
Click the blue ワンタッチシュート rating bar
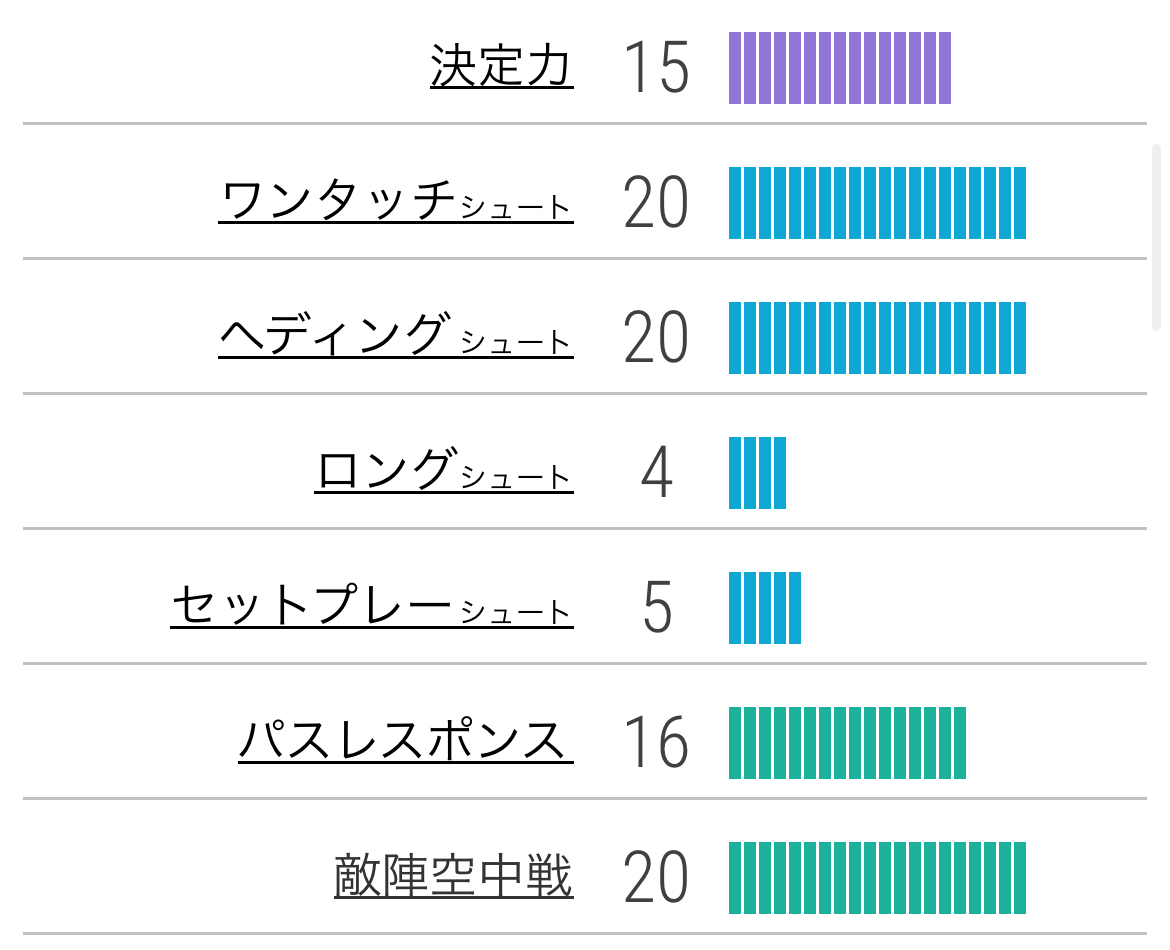point(877,203)
